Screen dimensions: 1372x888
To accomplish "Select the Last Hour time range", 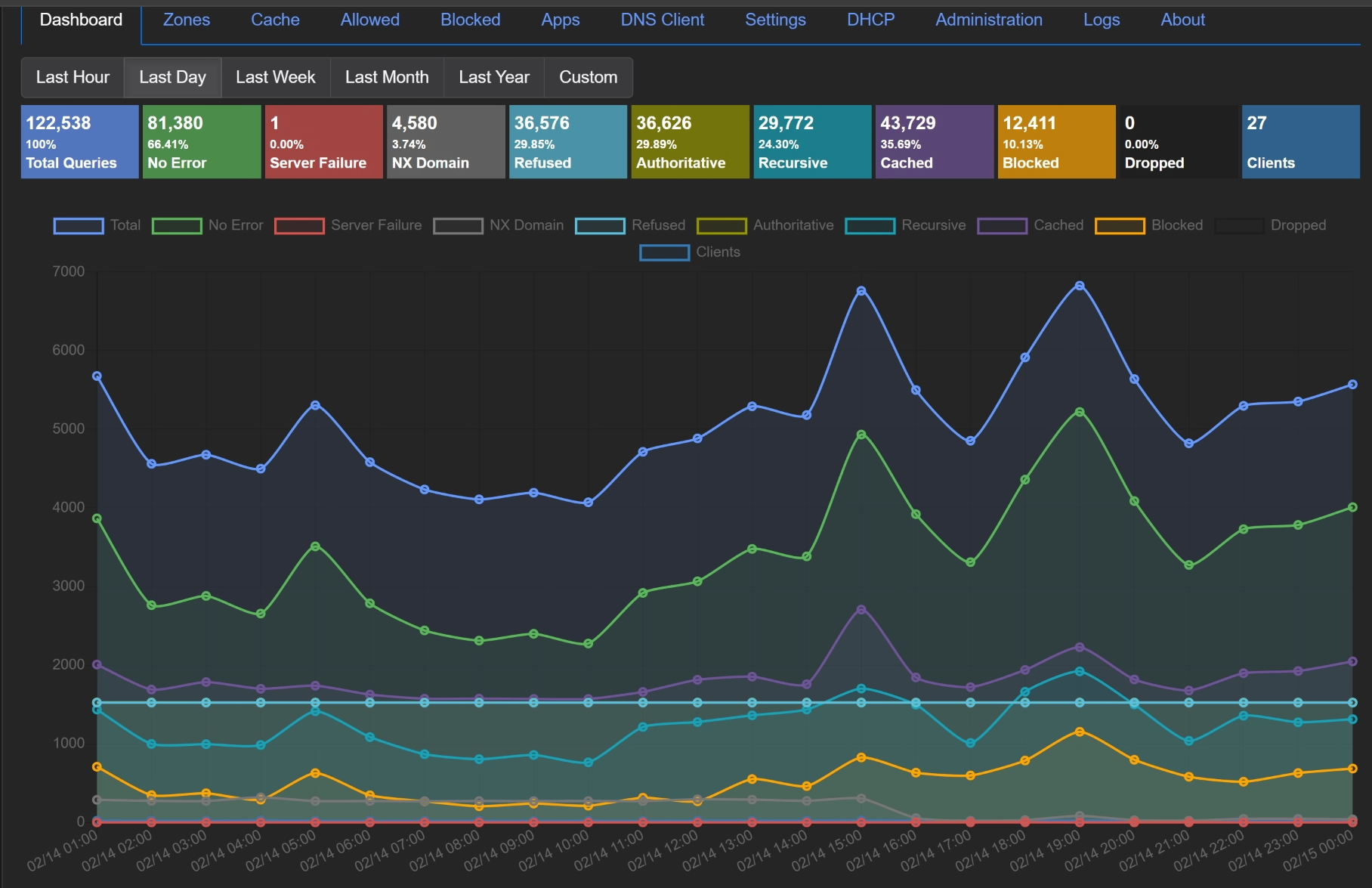I will [x=73, y=77].
